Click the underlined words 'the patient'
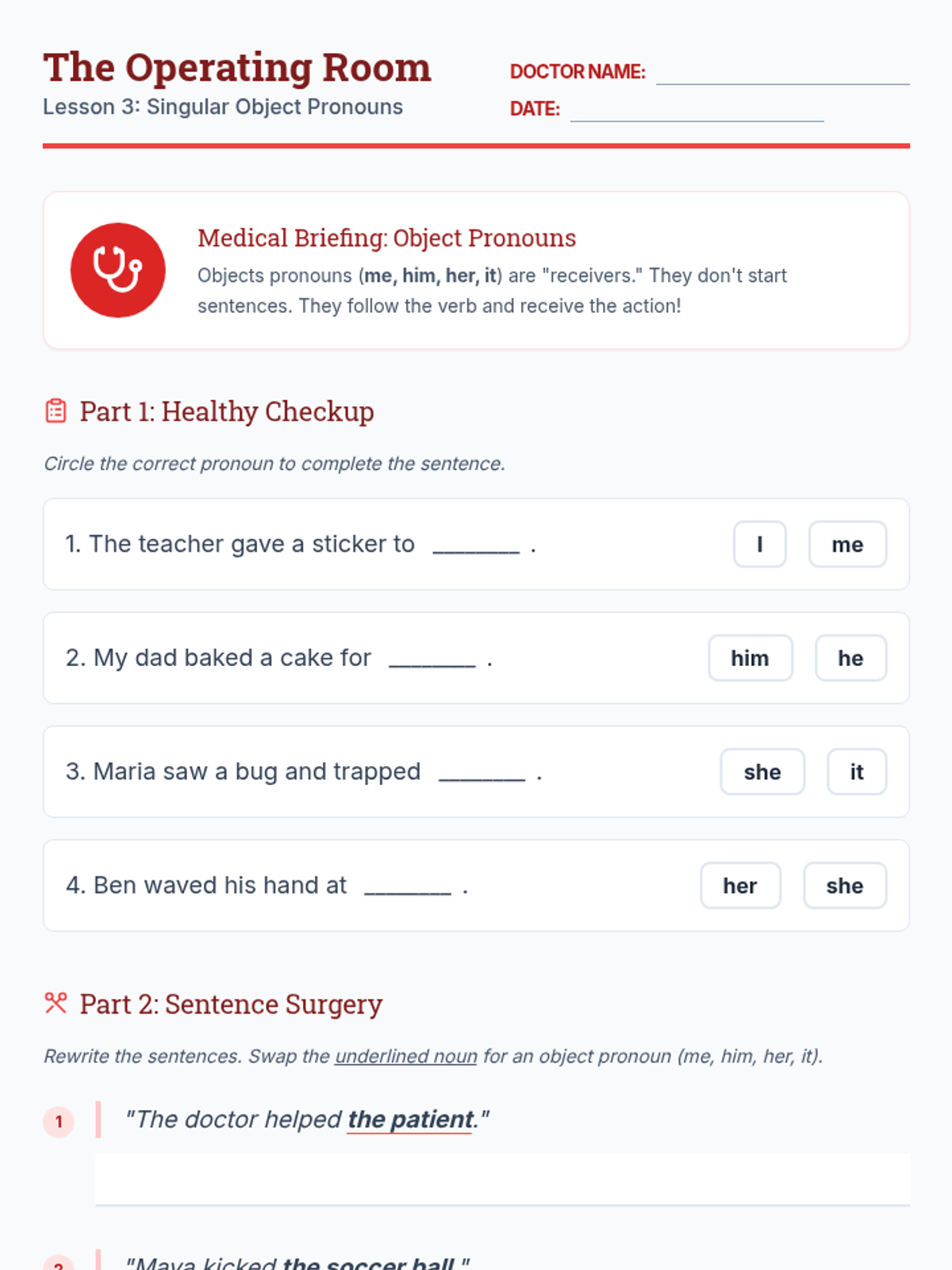This screenshot has height=1270, width=952. (x=410, y=1119)
